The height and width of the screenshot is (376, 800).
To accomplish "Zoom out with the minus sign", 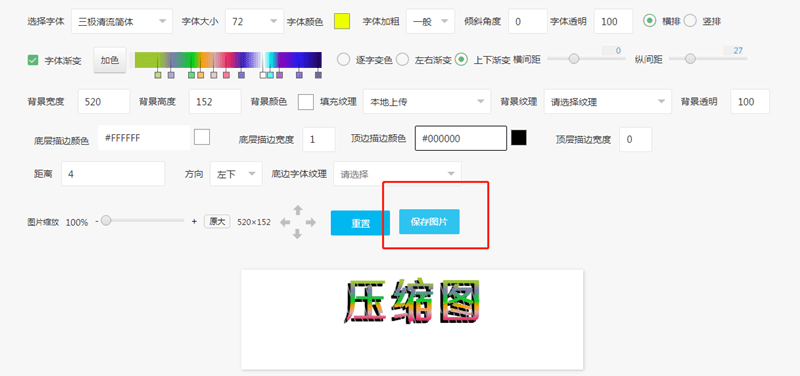I will 96,222.
